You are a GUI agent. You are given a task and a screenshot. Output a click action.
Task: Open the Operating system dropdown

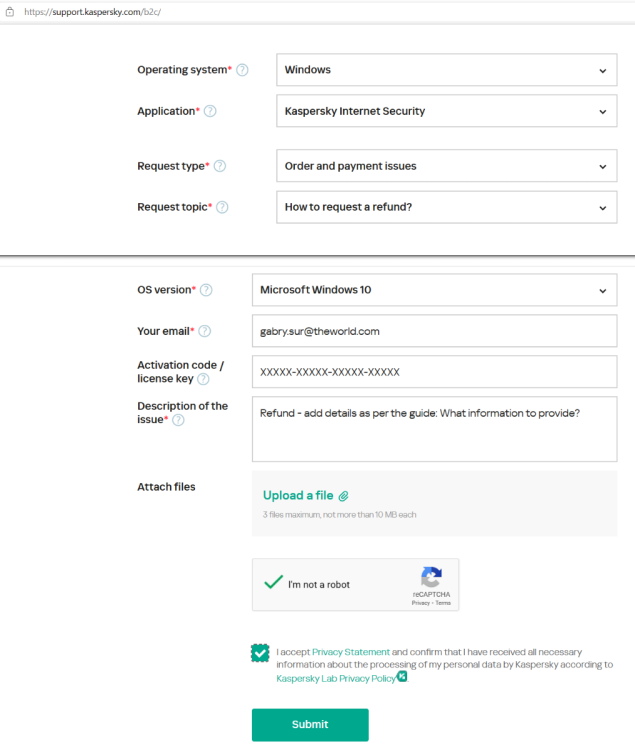pyautogui.click(x=446, y=70)
